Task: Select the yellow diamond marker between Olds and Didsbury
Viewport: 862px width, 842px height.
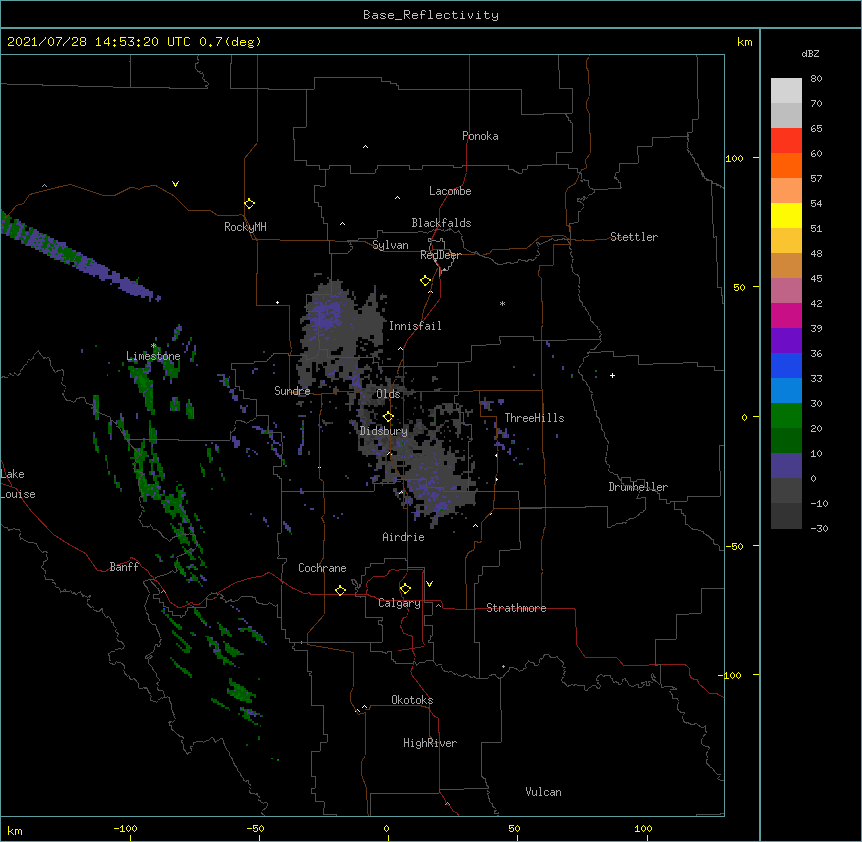Action: click(388, 416)
